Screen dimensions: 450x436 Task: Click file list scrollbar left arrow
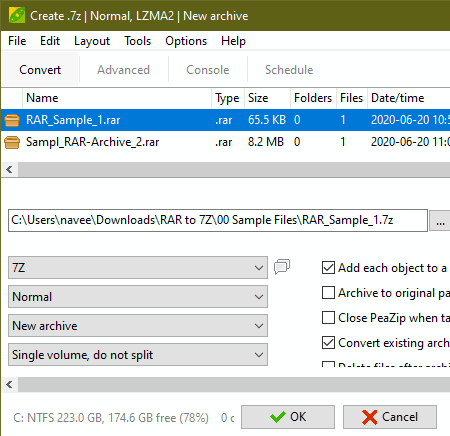(9, 169)
